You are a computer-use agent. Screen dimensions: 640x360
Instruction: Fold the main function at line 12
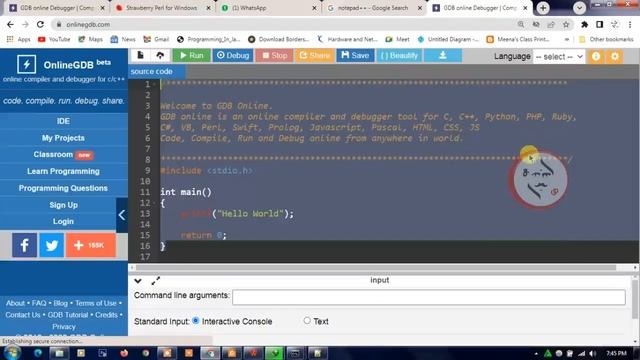click(x=154, y=203)
